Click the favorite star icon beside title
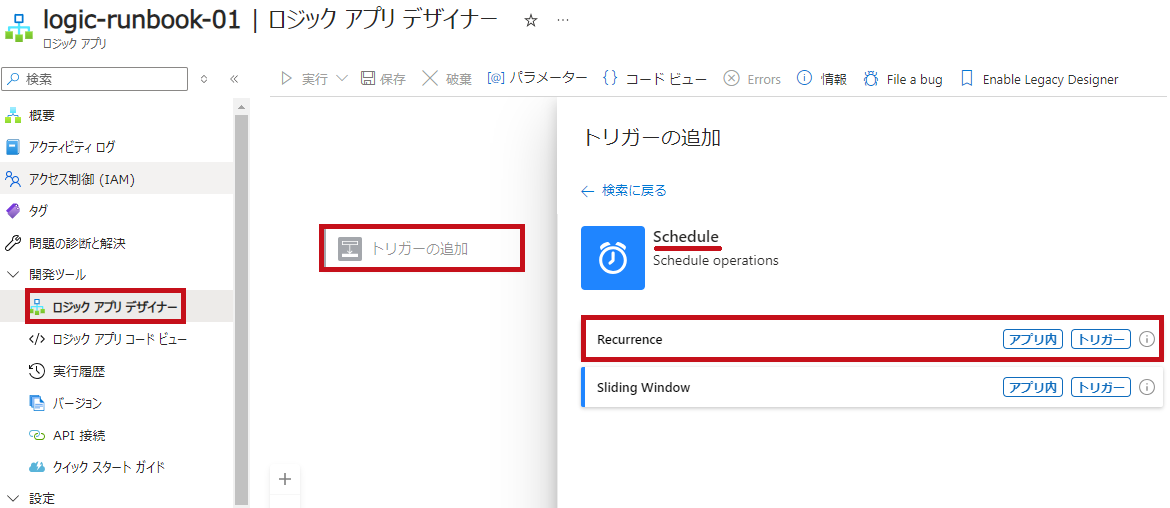Image resolution: width=1170 pixels, height=508 pixels. (531, 21)
